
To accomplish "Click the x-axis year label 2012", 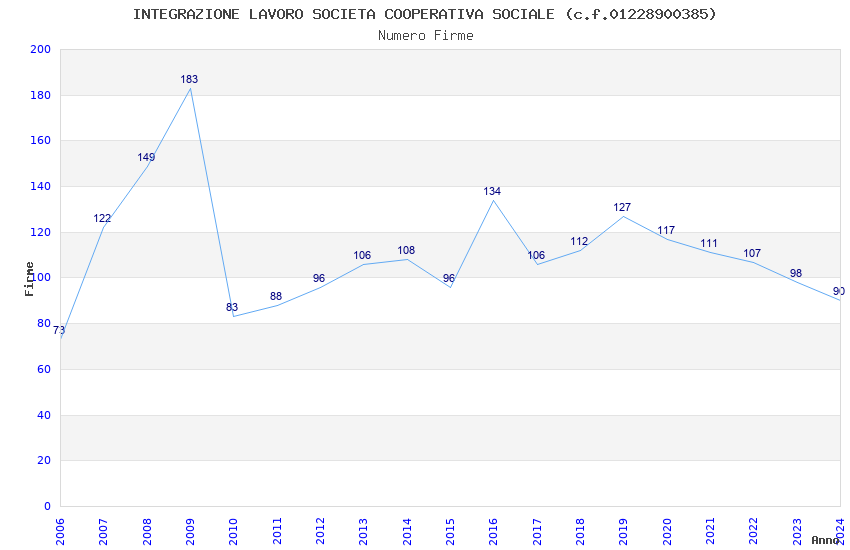I will [320, 532].
